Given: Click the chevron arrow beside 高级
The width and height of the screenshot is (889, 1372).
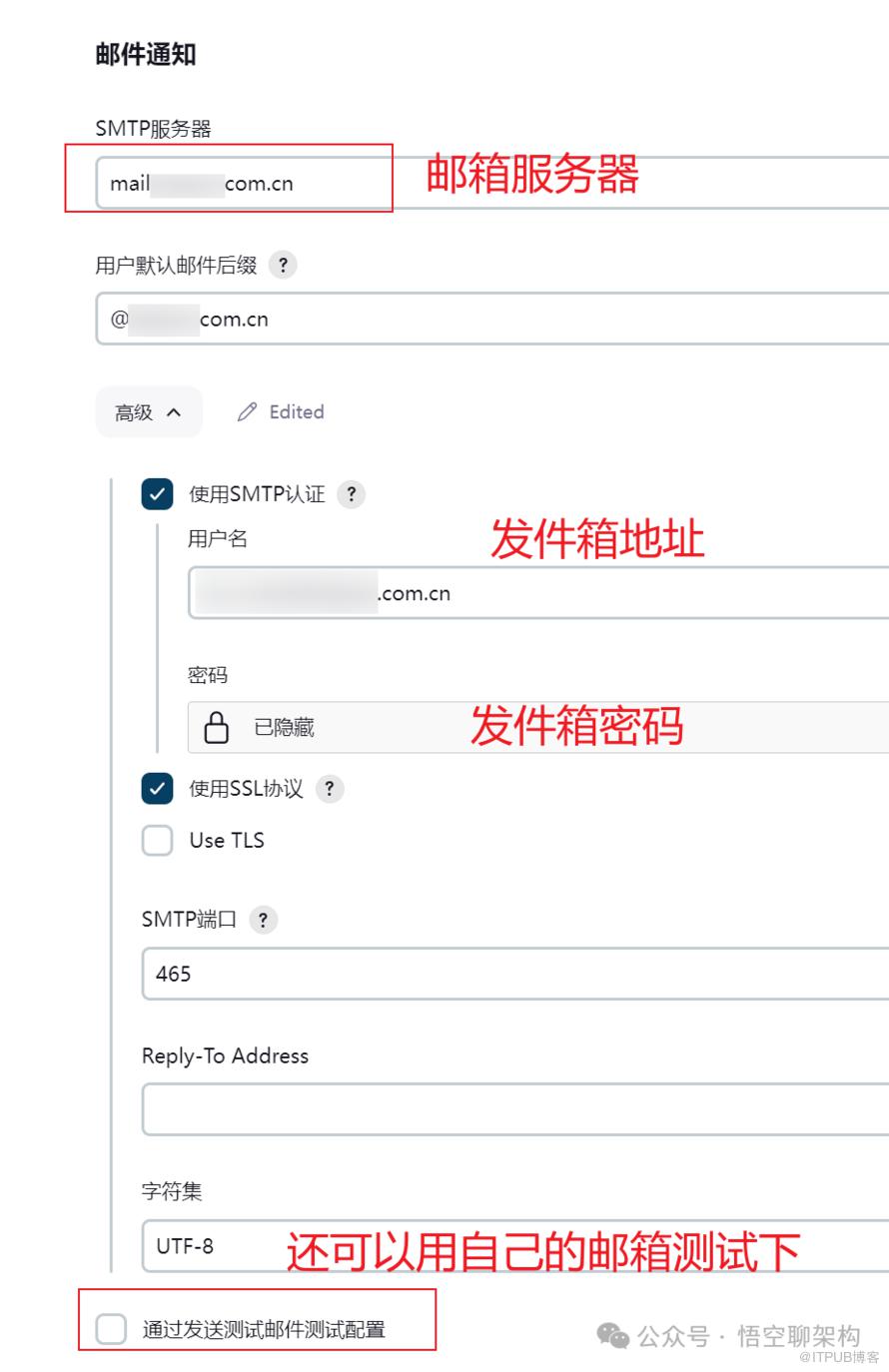Looking at the screenshot, I should point(174,412).
